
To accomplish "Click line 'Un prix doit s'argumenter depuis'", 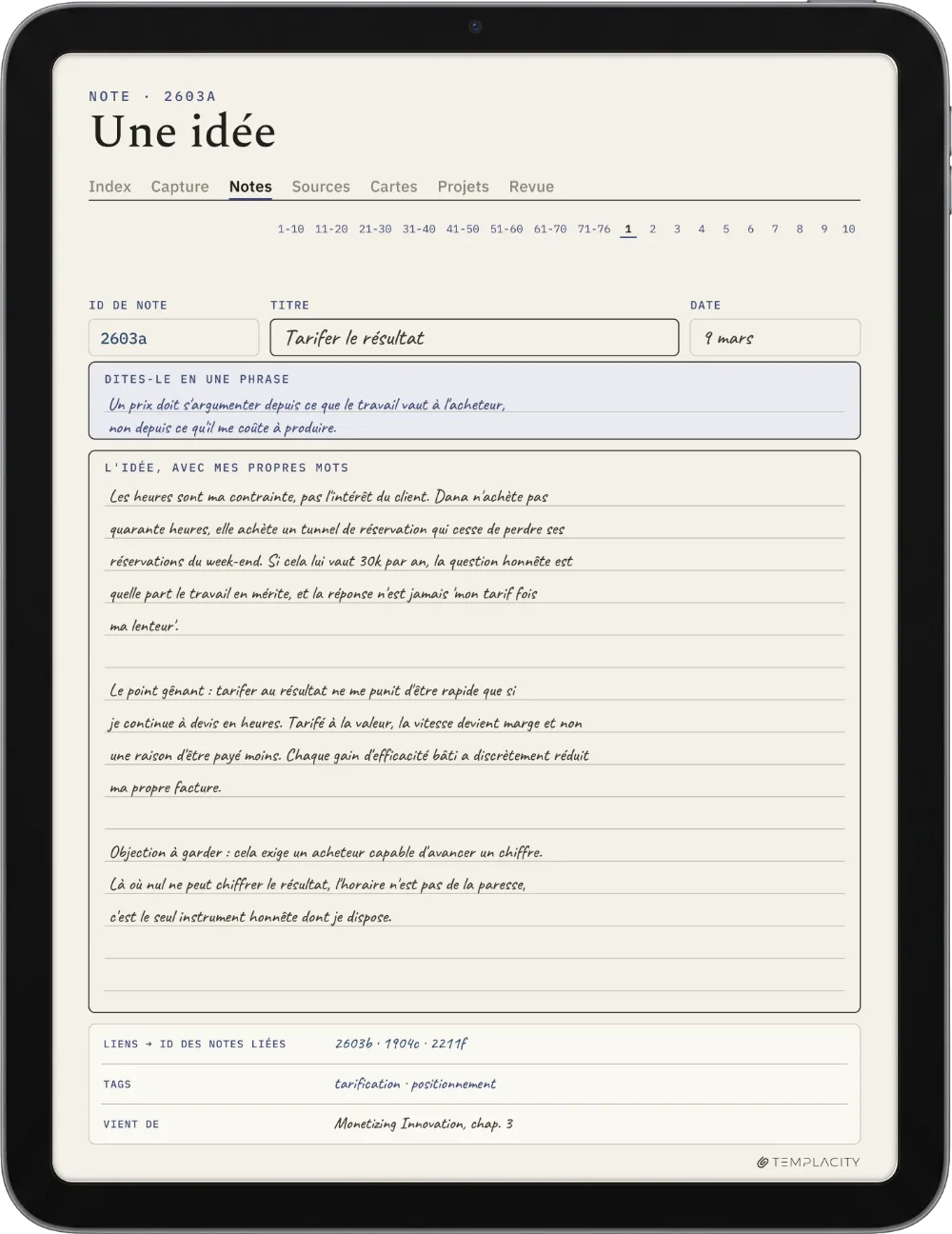I will point(307,405).
